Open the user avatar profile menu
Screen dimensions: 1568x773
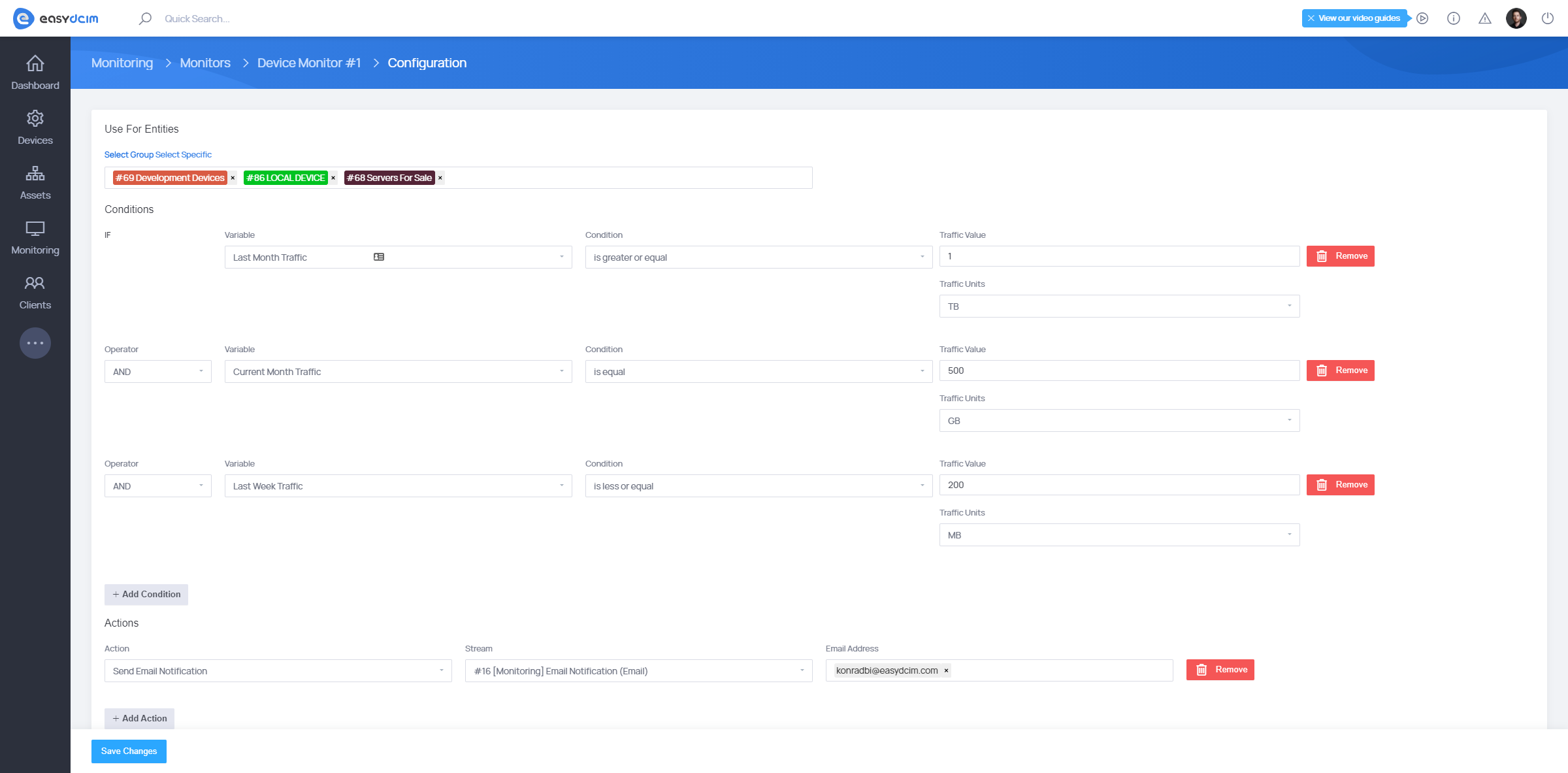pos(1516,18)
